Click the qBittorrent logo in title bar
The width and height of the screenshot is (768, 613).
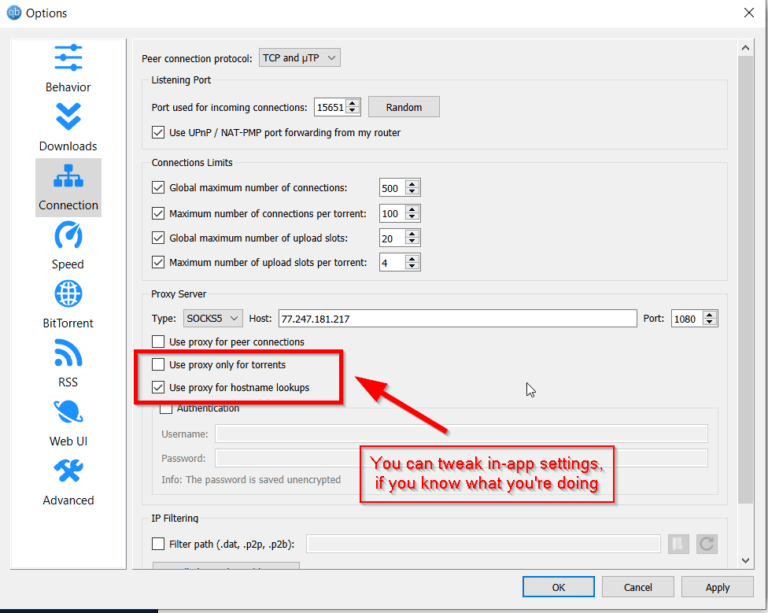(14, 13)
